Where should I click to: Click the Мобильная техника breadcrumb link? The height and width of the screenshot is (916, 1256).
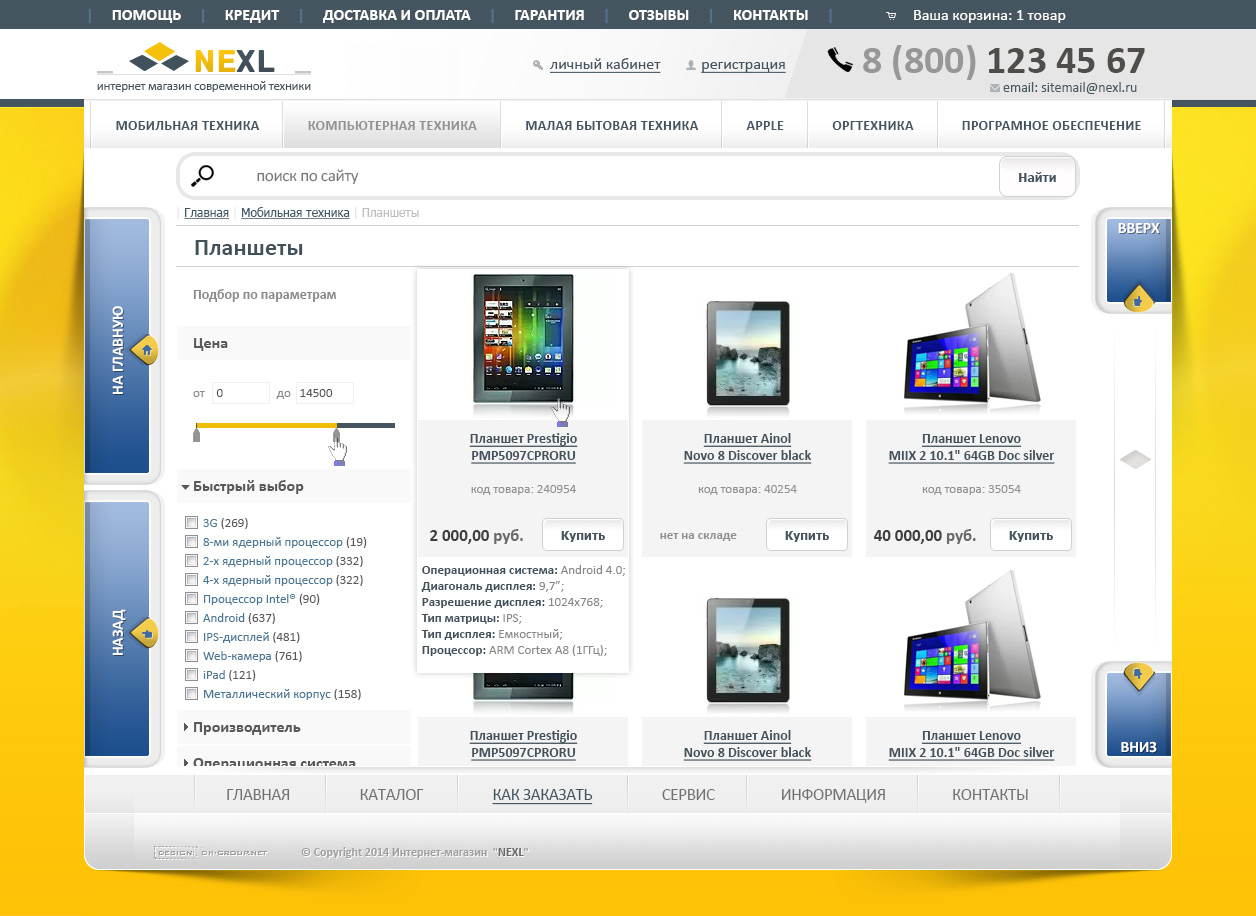coord(295,213)
